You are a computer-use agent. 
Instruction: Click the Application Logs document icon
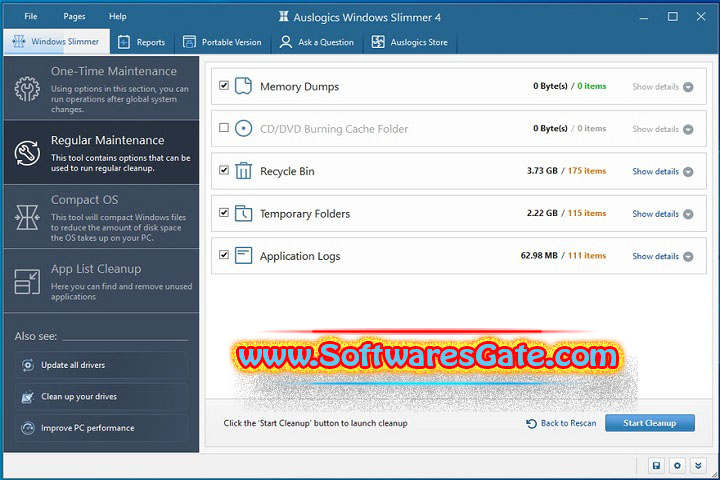[243, 255]
